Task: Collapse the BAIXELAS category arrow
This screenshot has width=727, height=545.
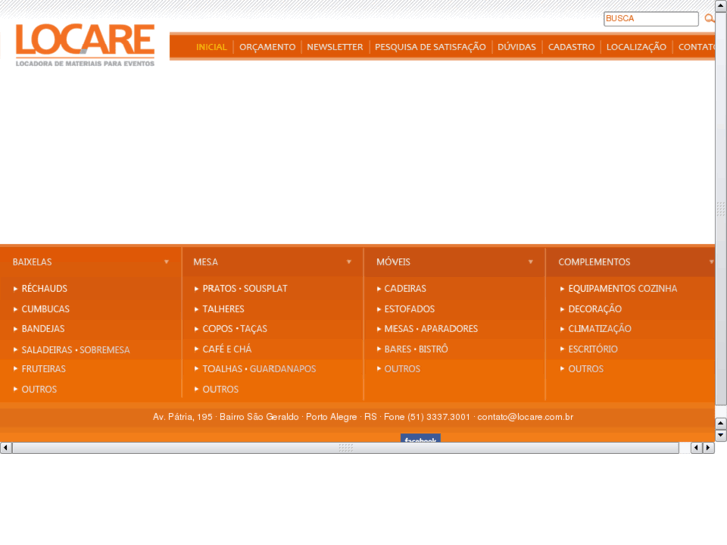Action: [166, 262]
